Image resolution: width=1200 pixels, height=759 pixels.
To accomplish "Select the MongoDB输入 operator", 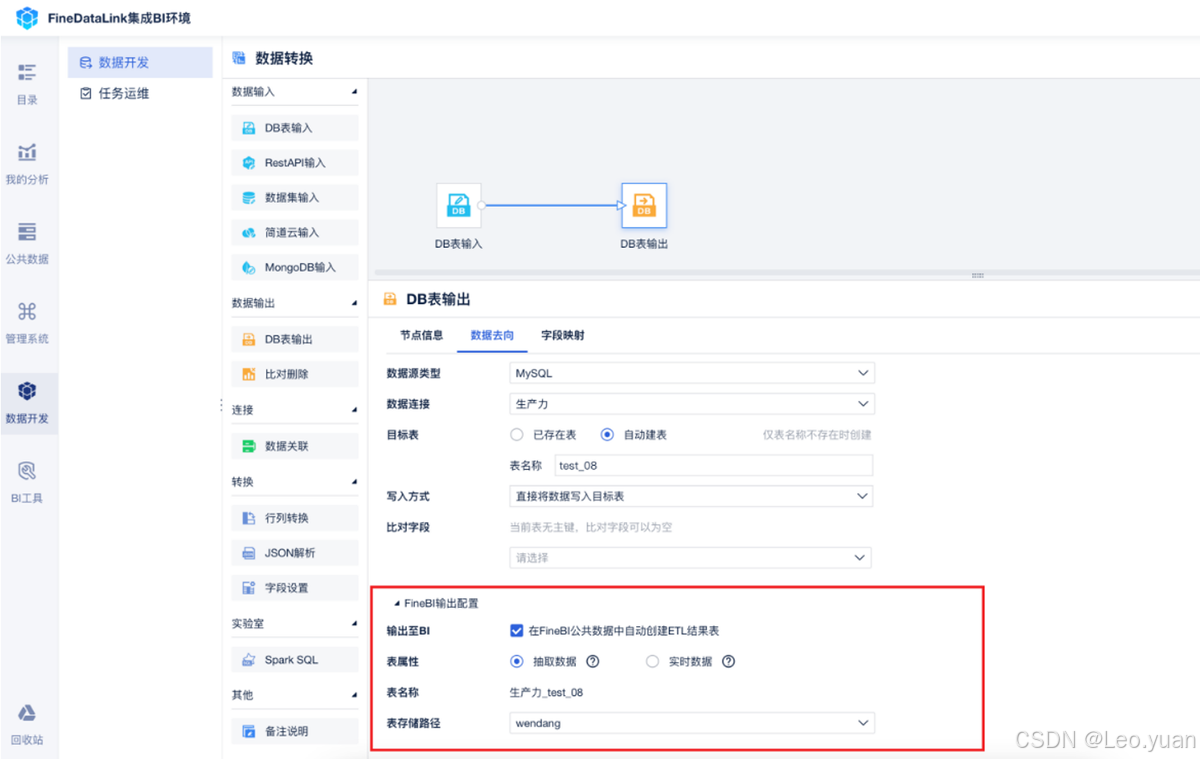I will [x=294, y=268].
